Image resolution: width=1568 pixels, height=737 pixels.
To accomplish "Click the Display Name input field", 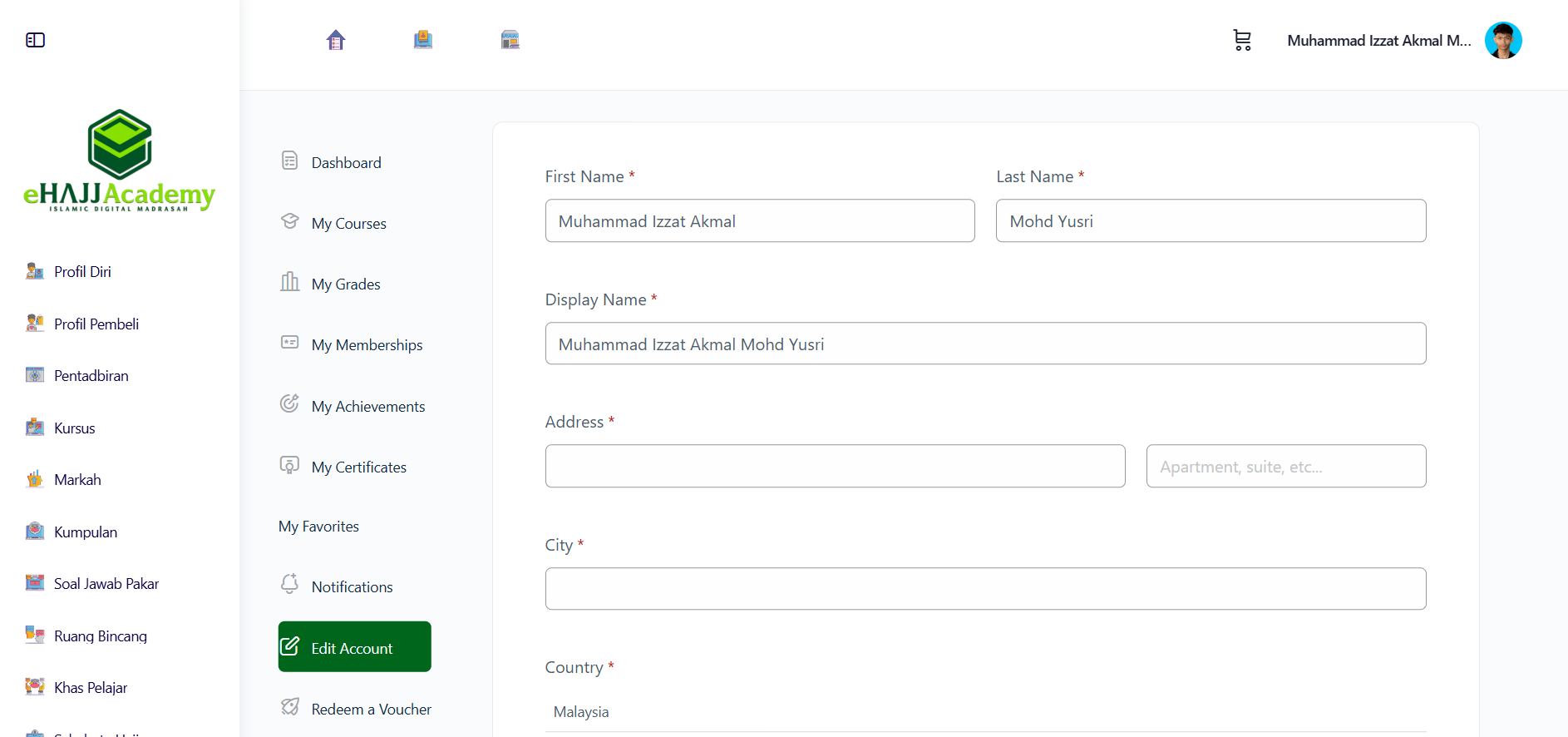I will coord(986,344).
